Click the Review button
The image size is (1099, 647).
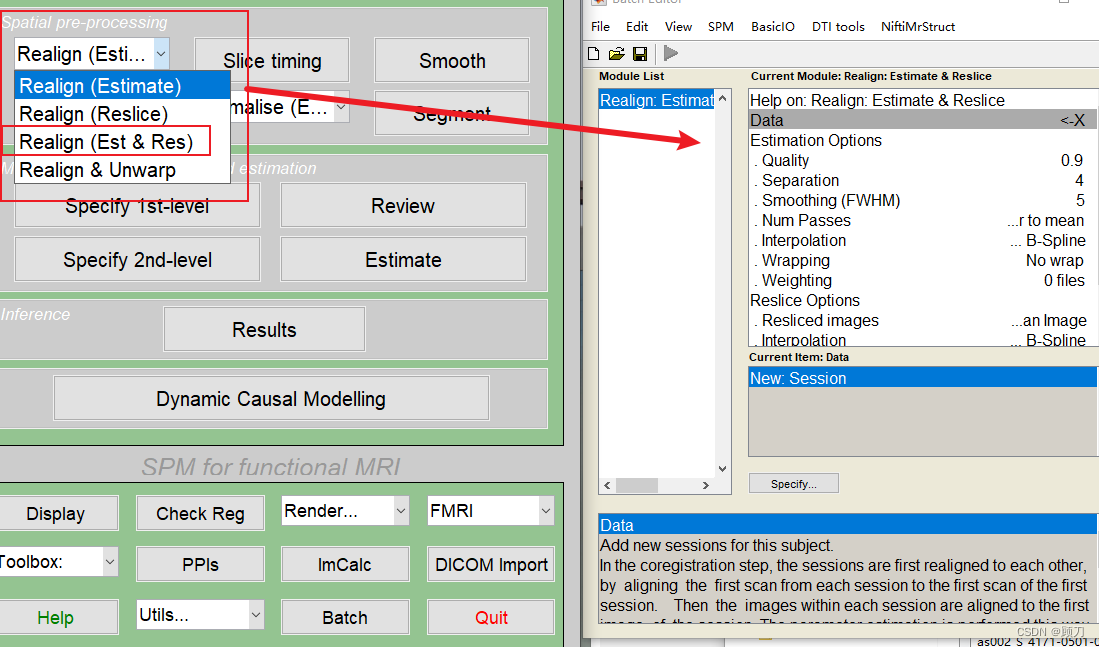coord(403,205)
